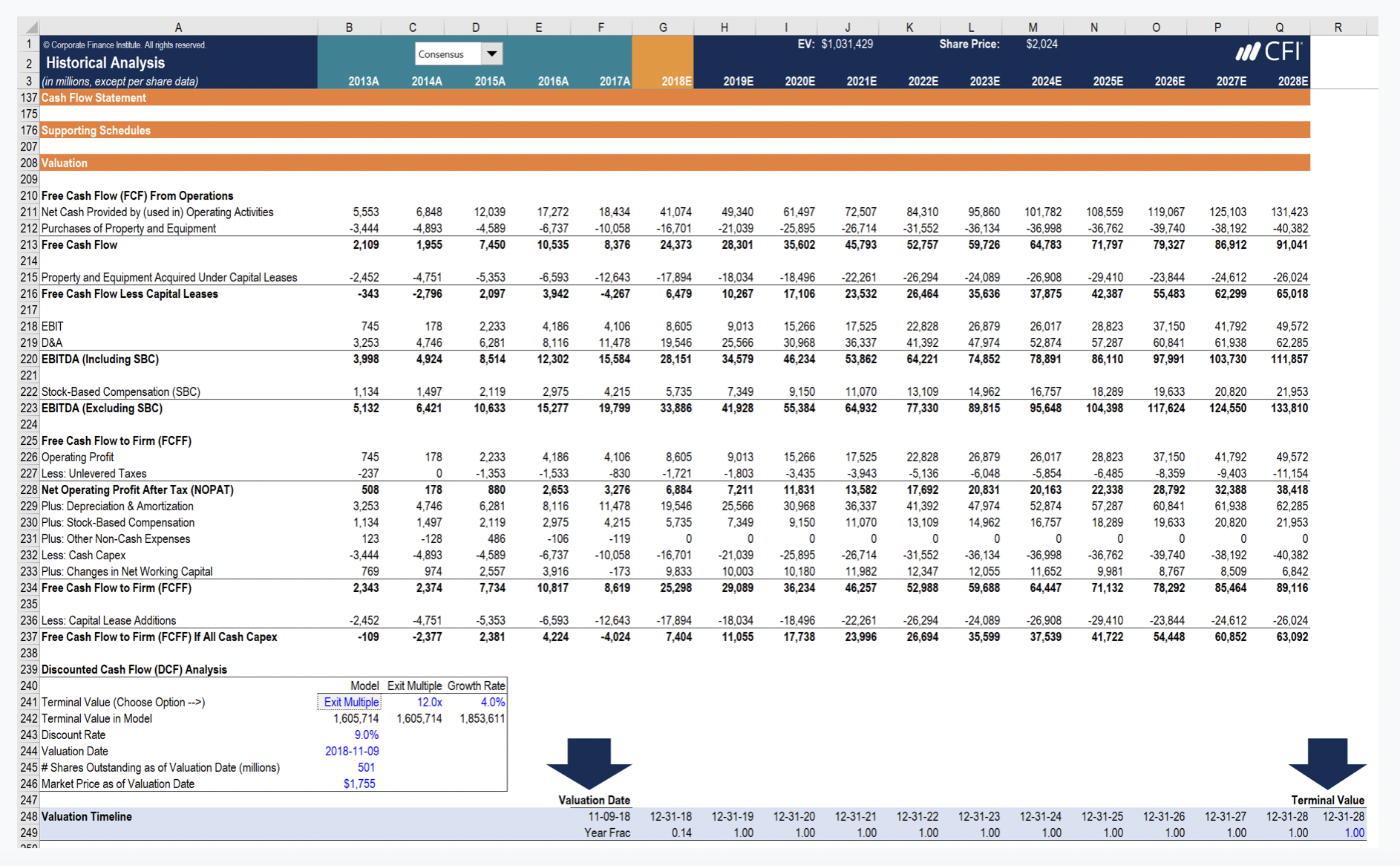Click the Discount Rate 9.0% cell
This screenshot has height=866, width=1400.
(368, 735)
